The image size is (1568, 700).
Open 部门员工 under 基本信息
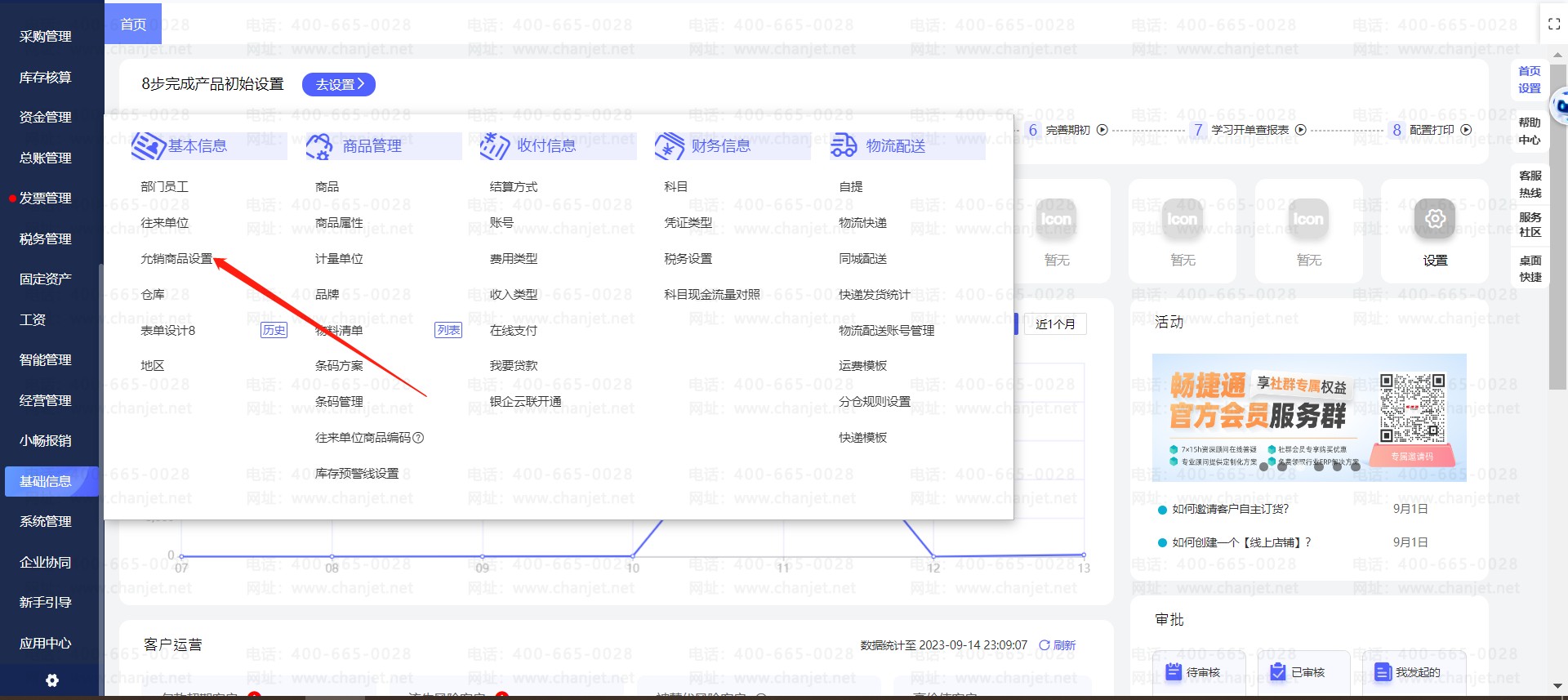164,187
